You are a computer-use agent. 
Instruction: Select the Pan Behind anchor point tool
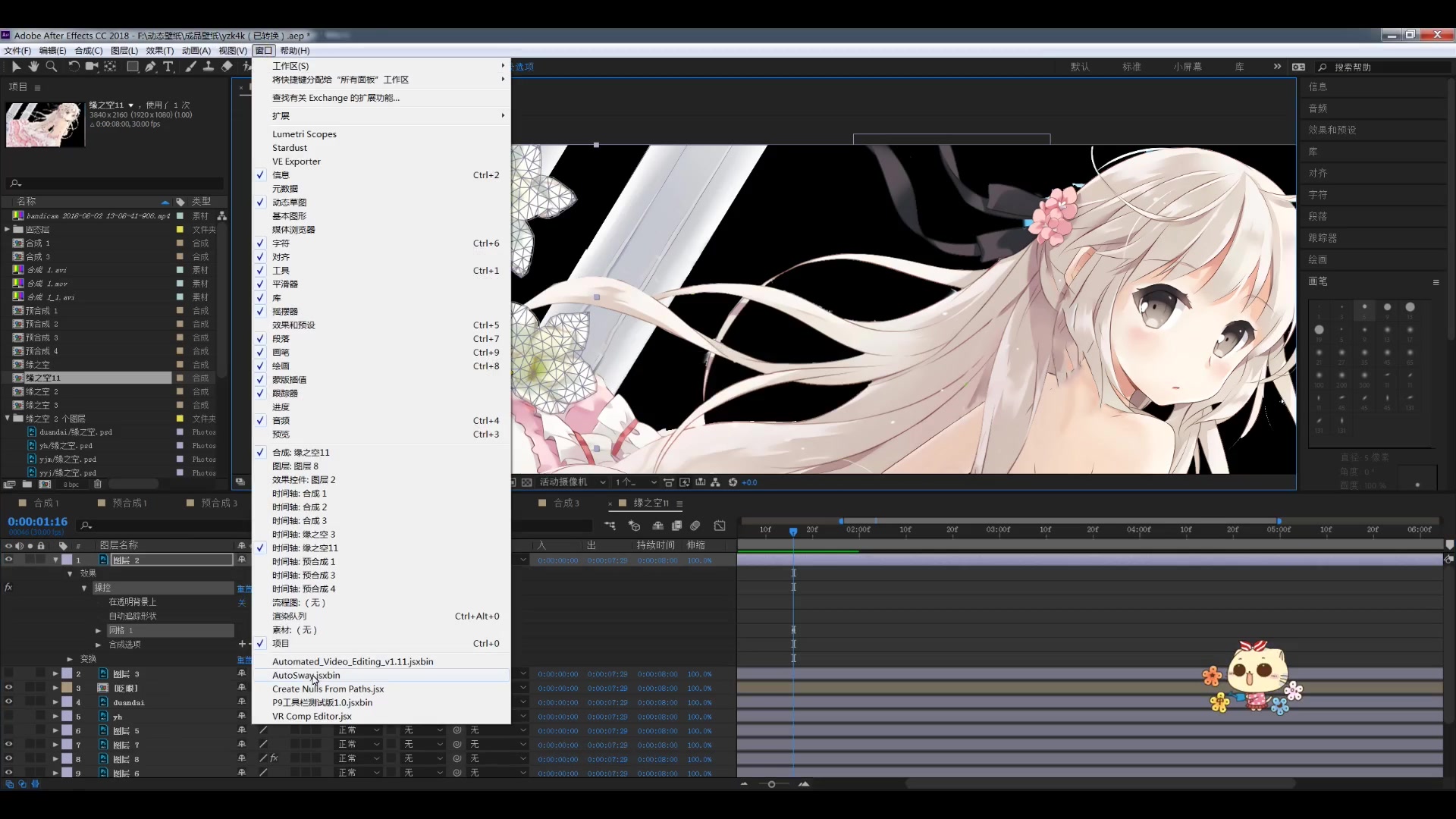(111, 67)
